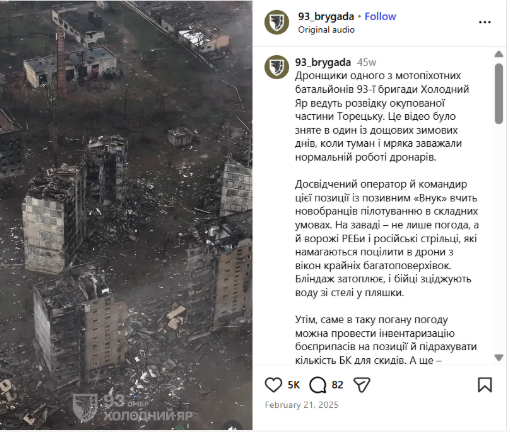Click 5K likes count

[x=293, y=385]
